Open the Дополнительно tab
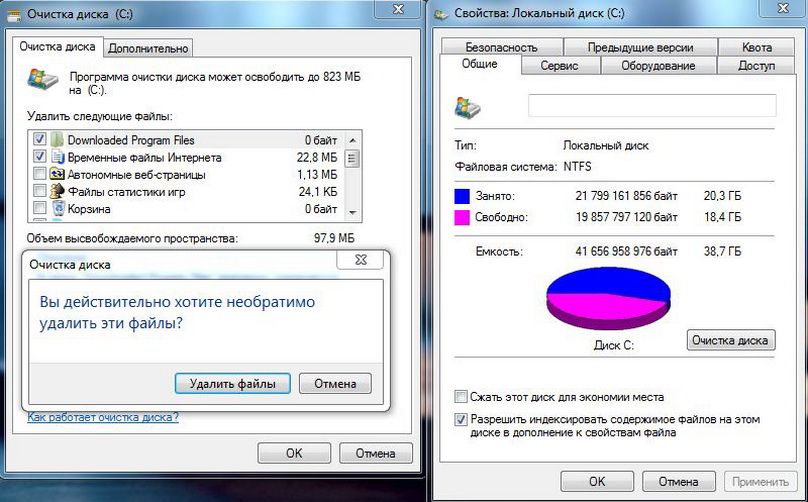 pos(148,48)
